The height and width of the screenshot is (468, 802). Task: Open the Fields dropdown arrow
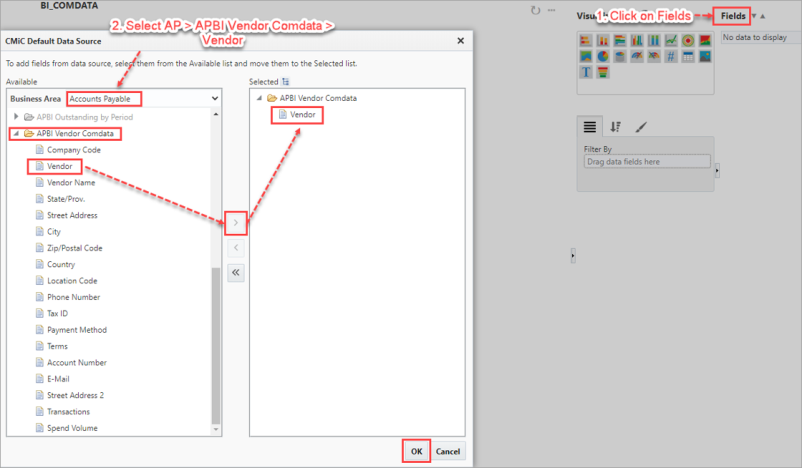(x=753, y=16)
